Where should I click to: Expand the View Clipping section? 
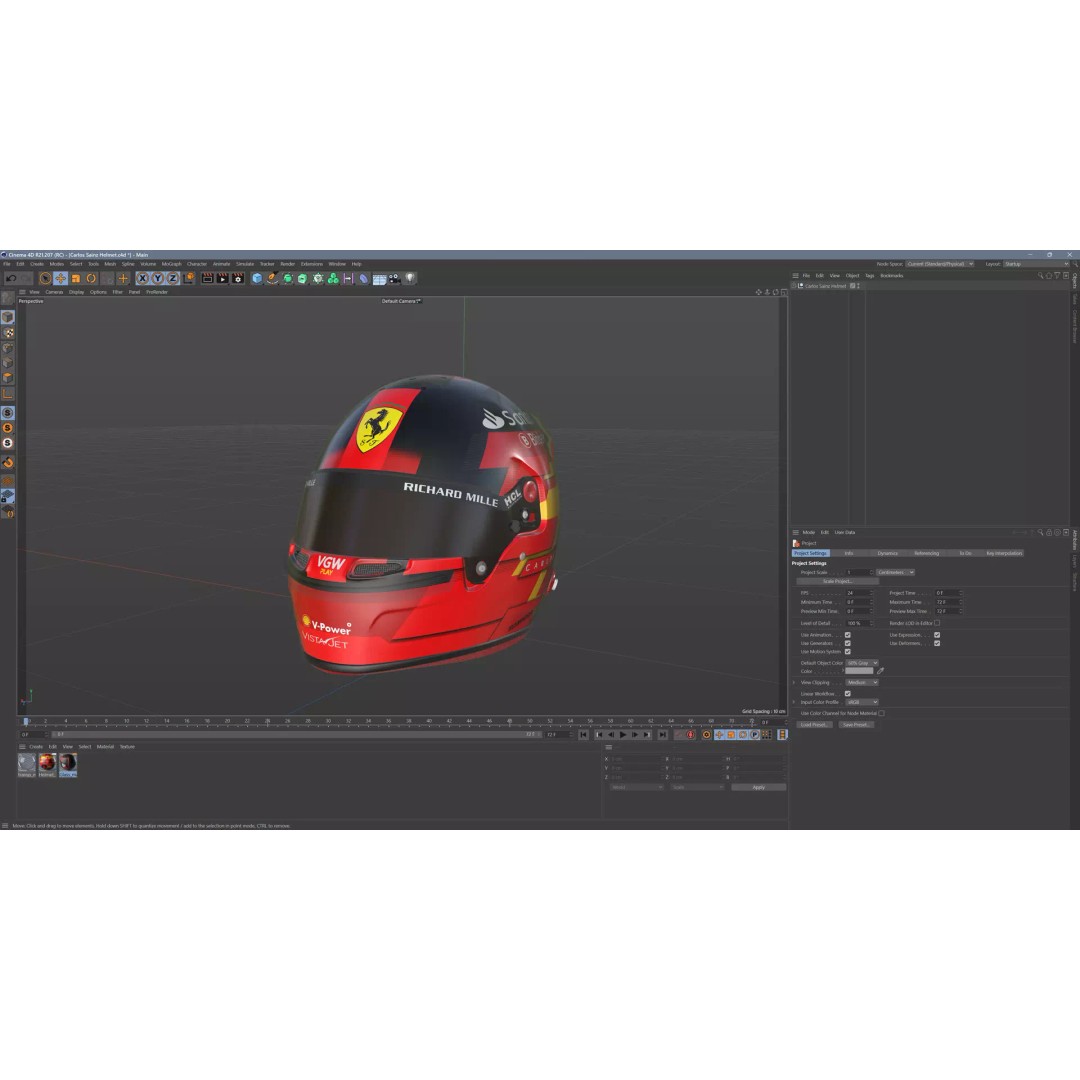[x=794, y=682]
